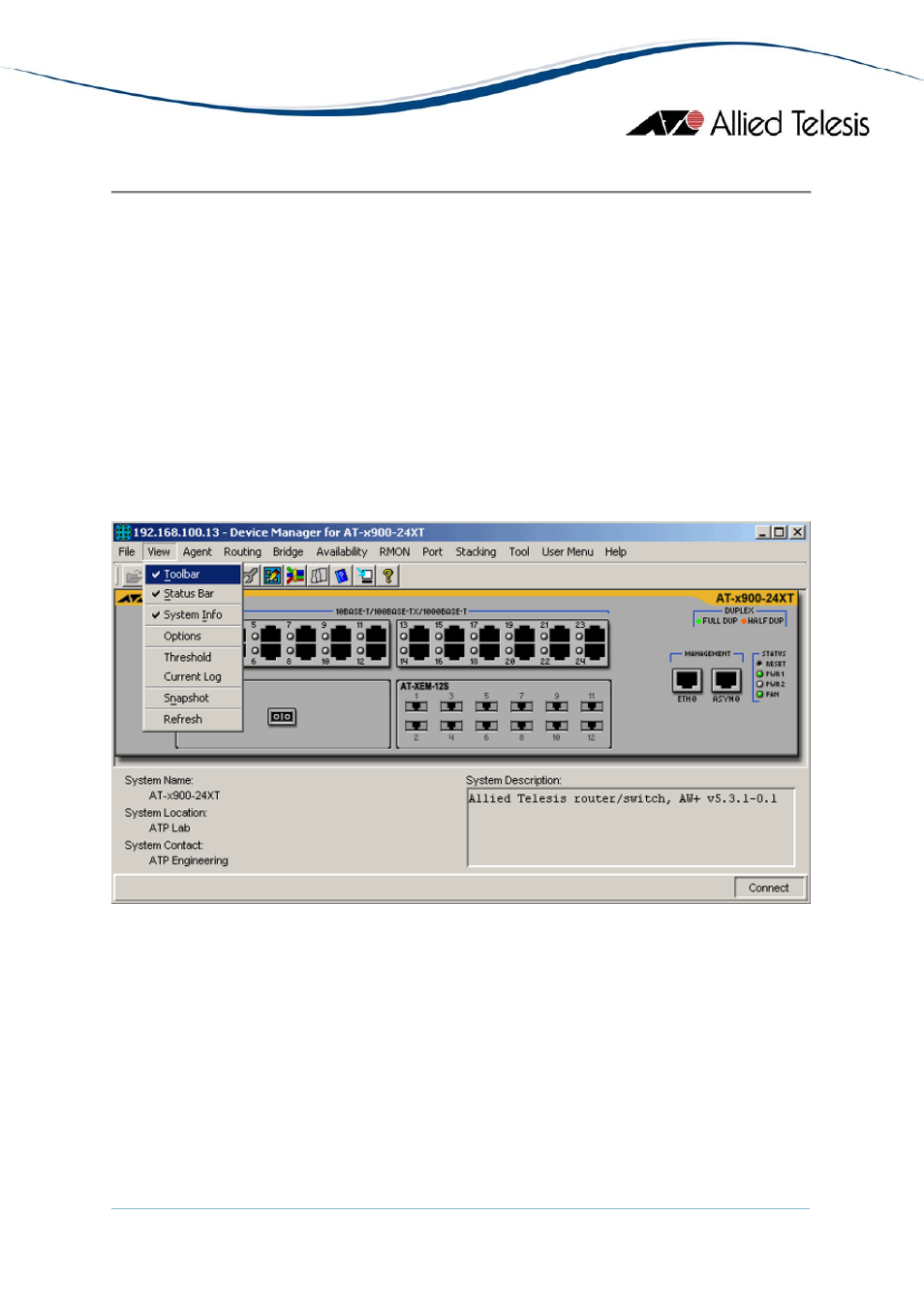
Task: Select port 16 on the switch faceplate
Action: click(x=454, y=650)
